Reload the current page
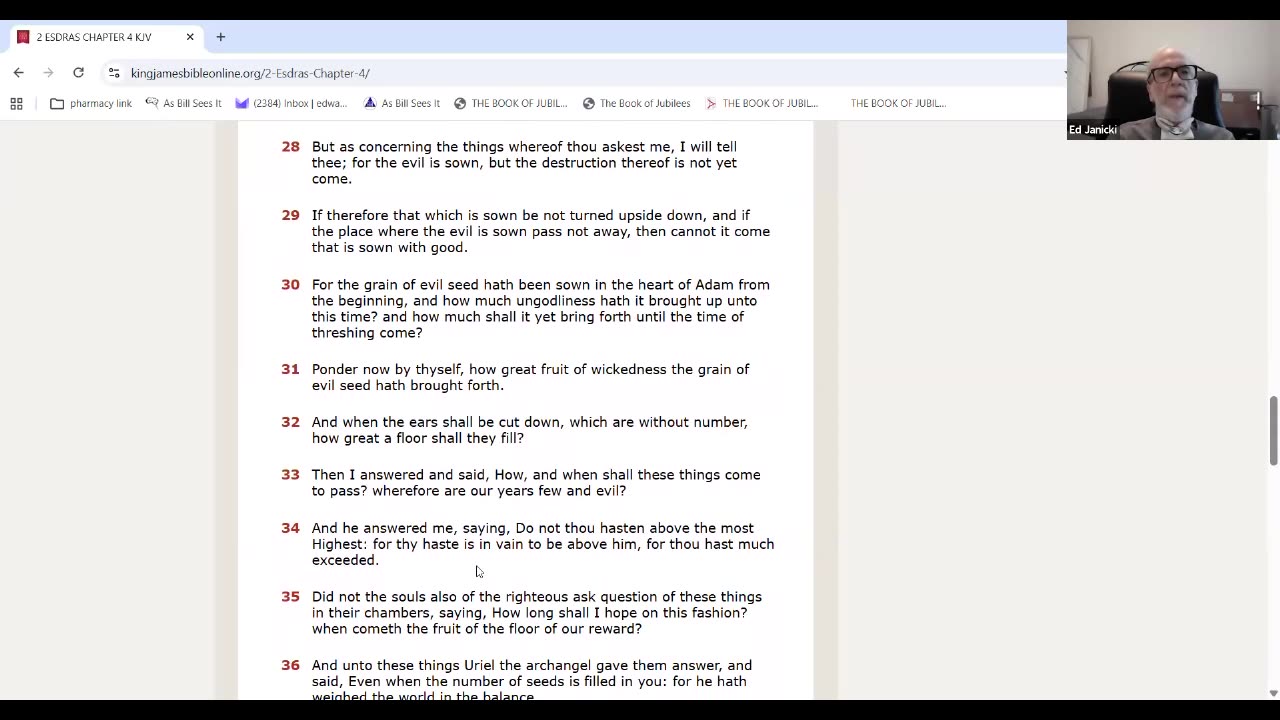Viewport: 1280px width, 720px height. (x=78, y=73)
